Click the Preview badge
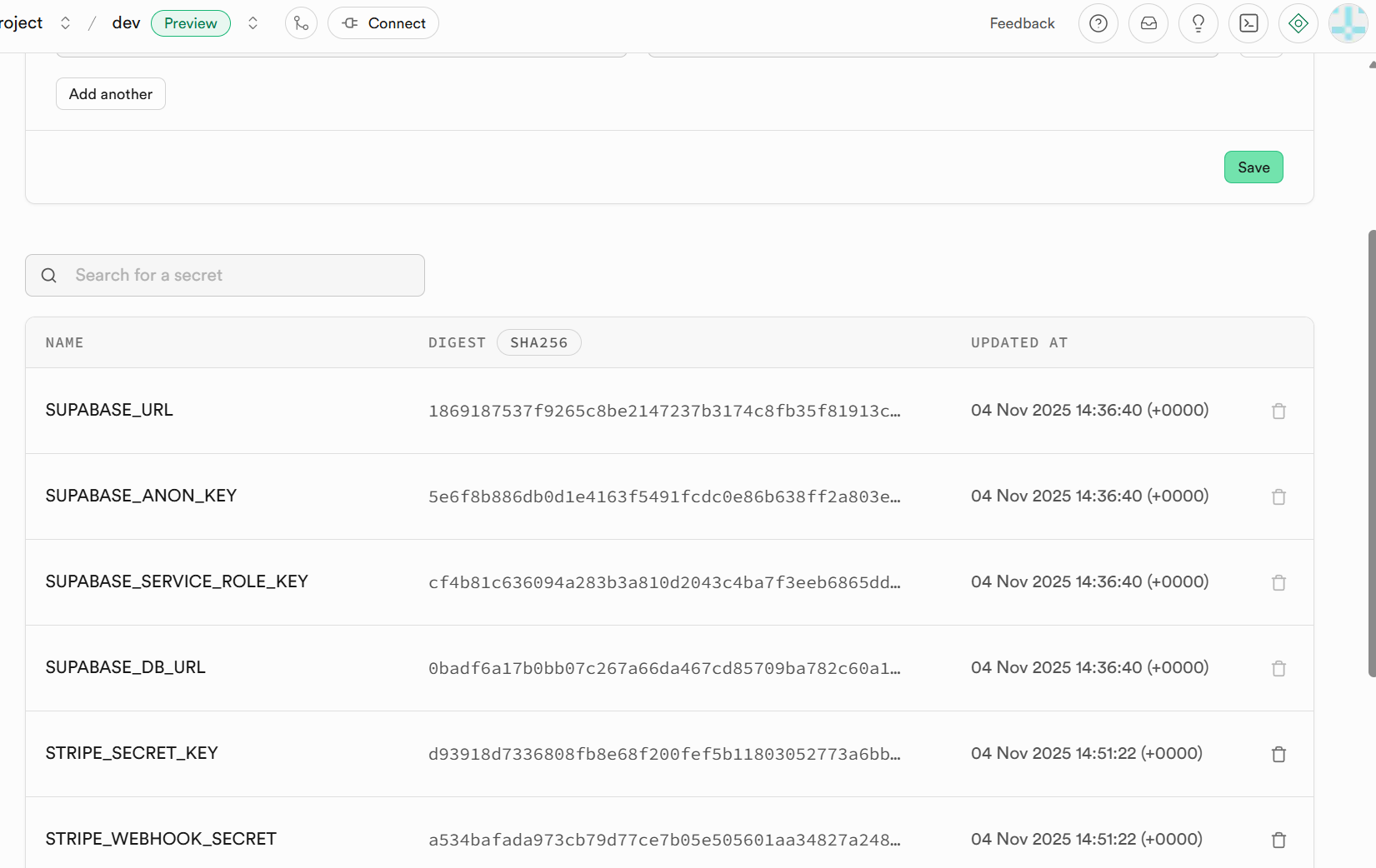The width and height of the screenshot is (1376, 868). [x=191, y=23]
